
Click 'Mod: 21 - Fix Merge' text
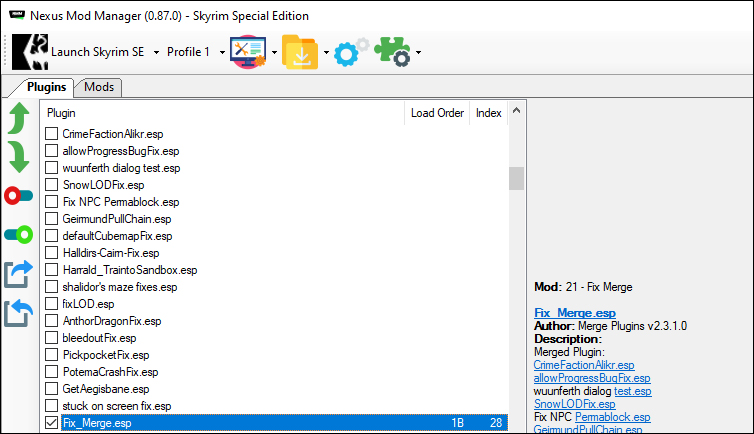tap(583, 287)
